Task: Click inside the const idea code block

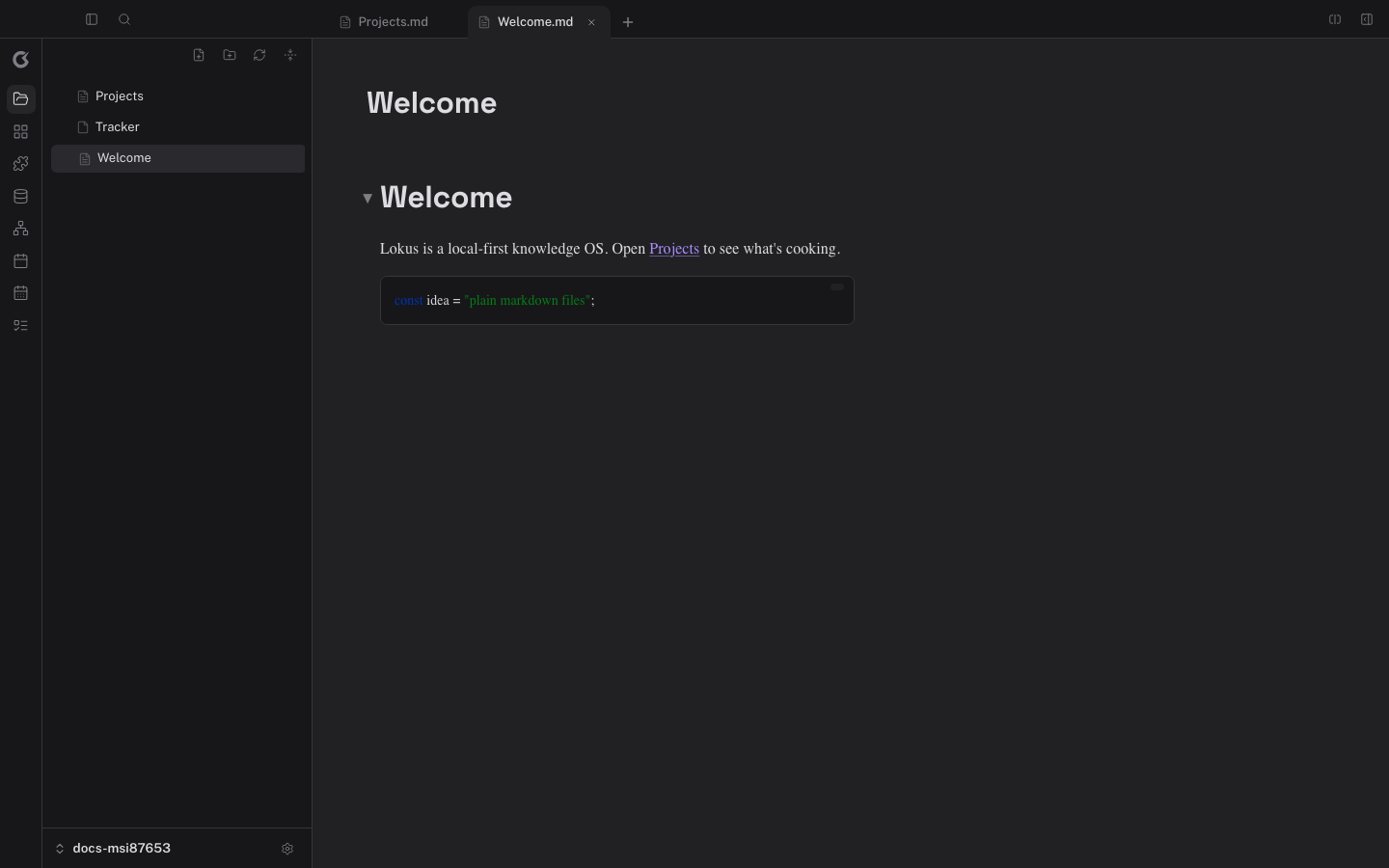Action: [617, 301]
